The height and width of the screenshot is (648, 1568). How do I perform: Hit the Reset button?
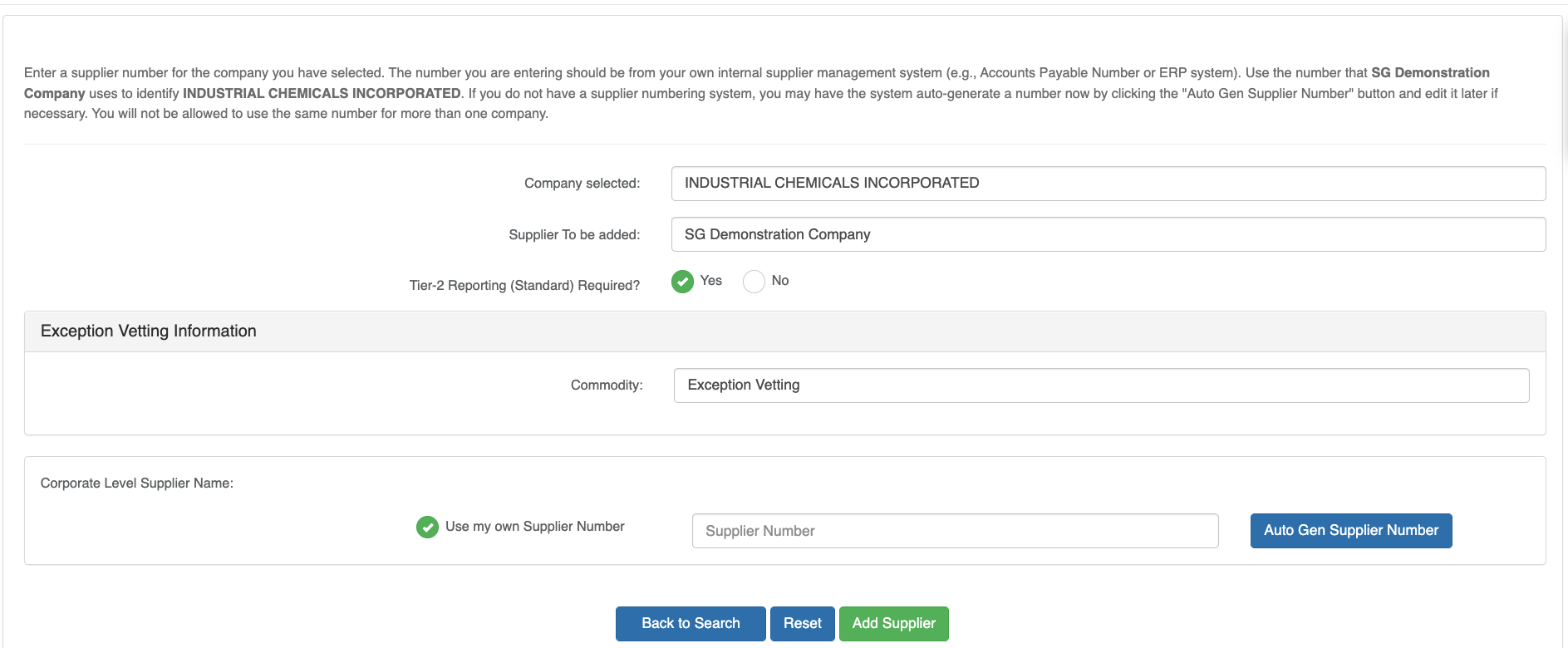802,623
